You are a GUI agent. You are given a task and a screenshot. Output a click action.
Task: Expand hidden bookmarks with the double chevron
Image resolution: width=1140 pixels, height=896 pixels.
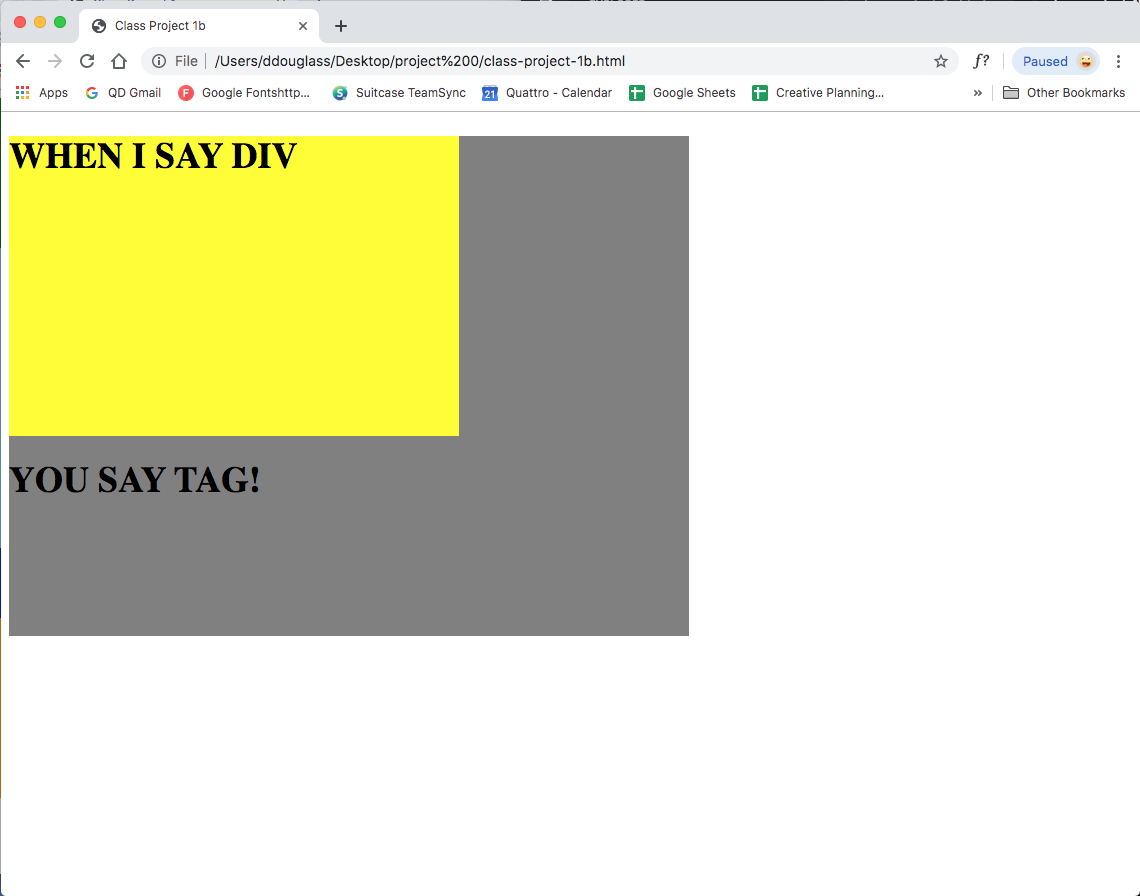(978, 92)
